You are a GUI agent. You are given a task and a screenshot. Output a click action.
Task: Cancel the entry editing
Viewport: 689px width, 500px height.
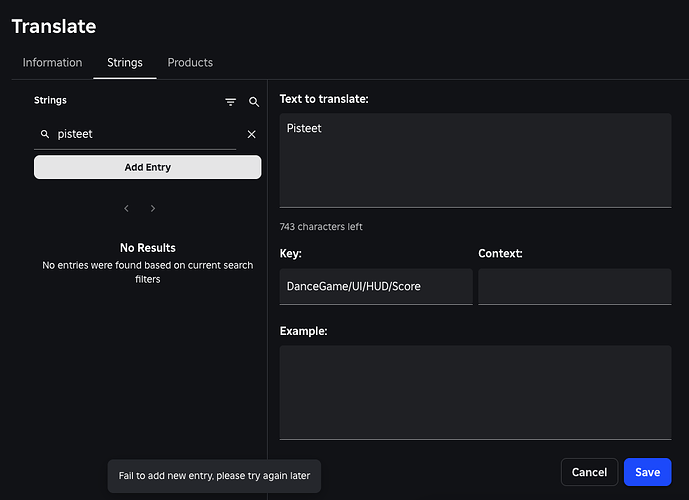(x=589, y=472)
